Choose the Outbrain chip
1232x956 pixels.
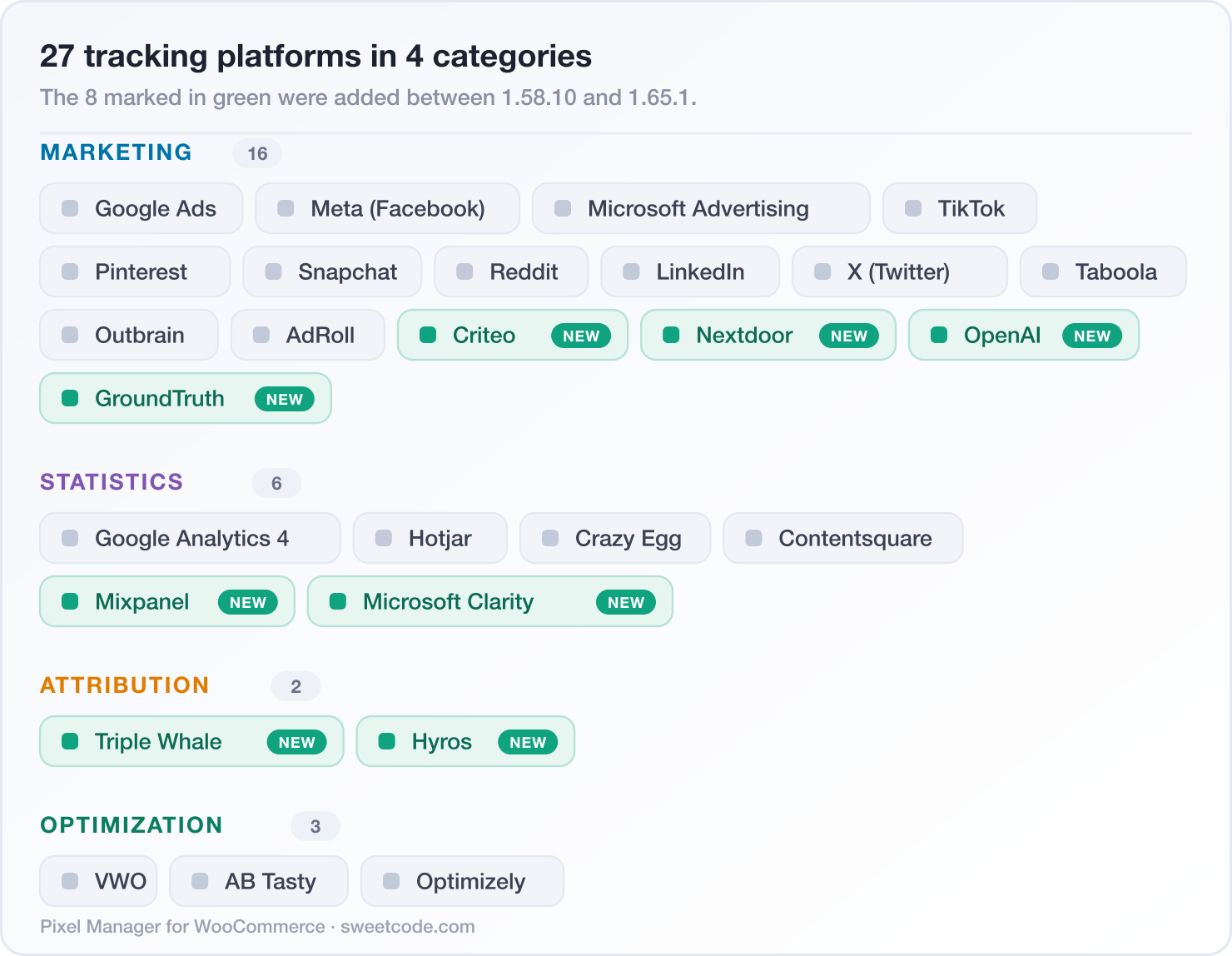[129, 335]
